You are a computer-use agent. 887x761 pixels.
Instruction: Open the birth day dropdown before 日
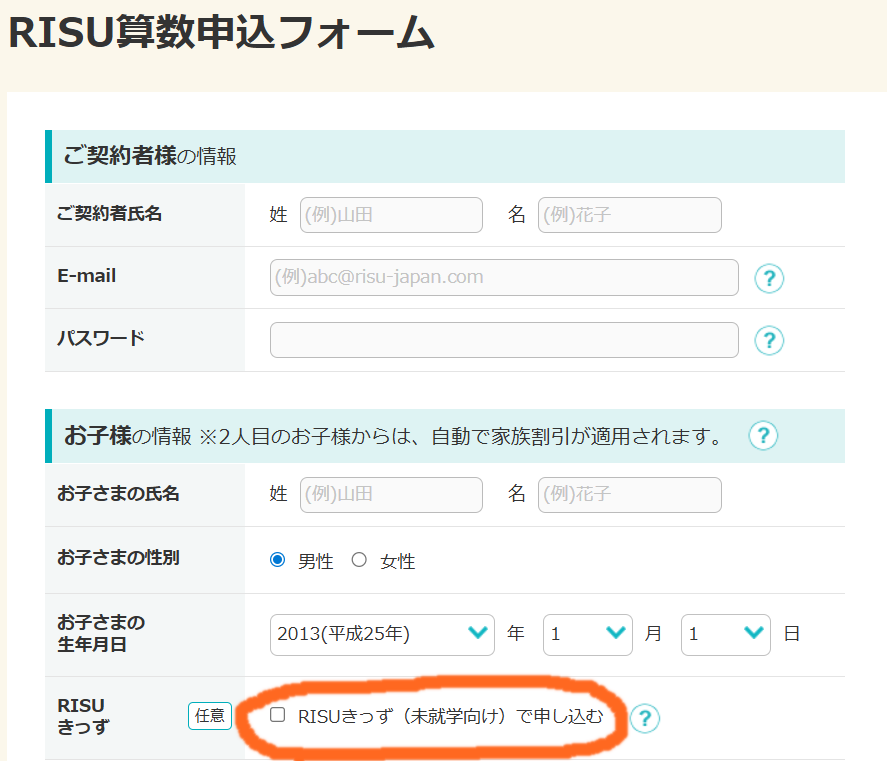(726, 635)
